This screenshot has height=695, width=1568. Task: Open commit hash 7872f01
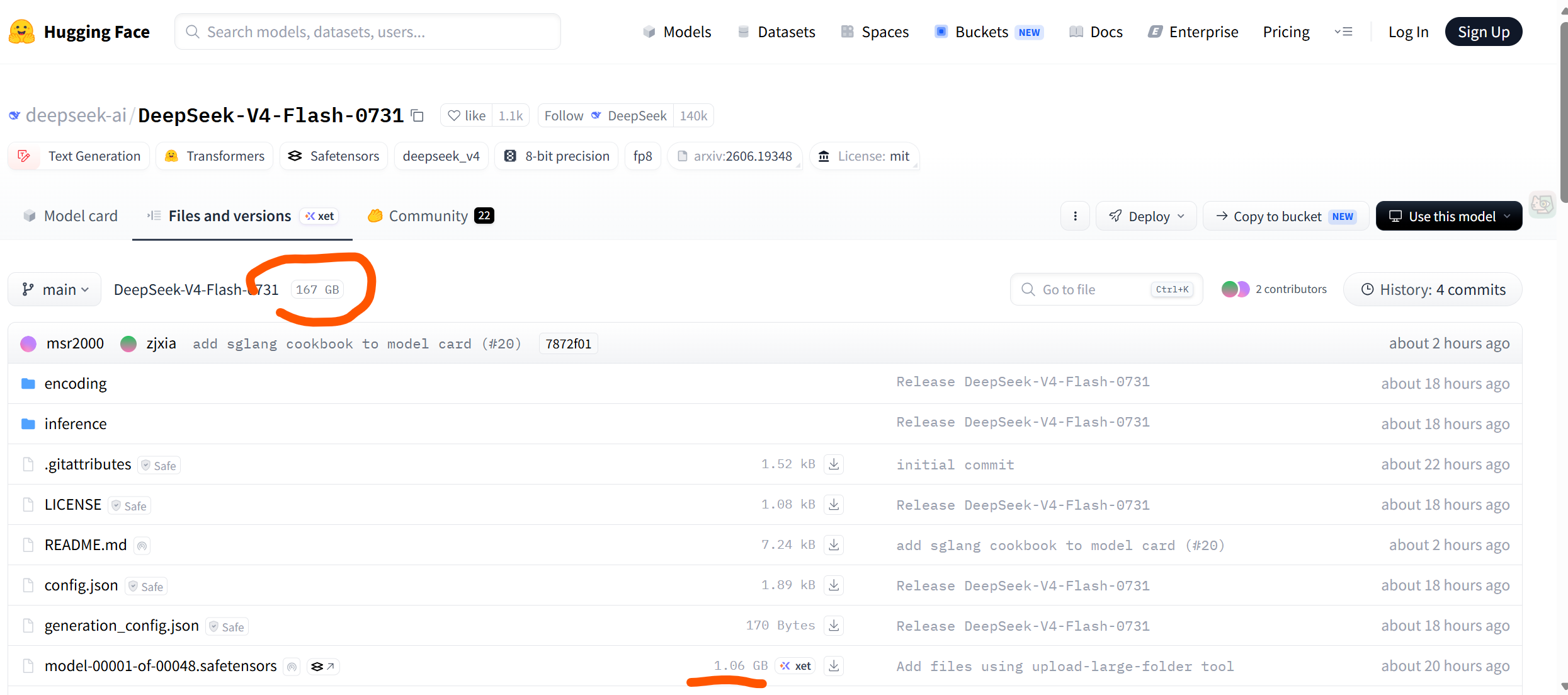(x=569, y=343)
